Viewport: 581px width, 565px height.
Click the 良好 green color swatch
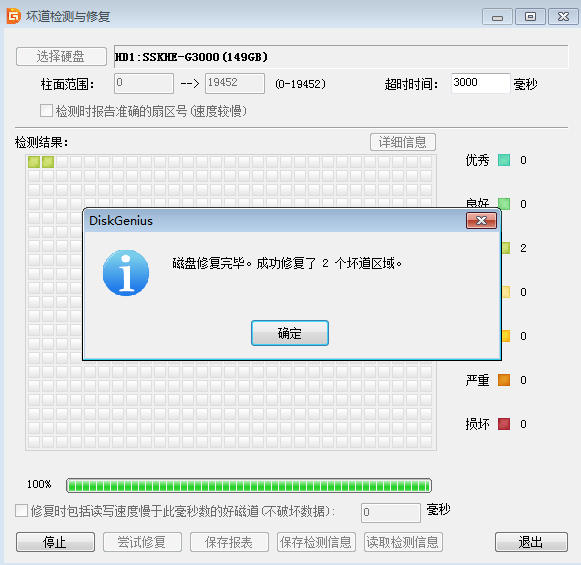[504, 204]
